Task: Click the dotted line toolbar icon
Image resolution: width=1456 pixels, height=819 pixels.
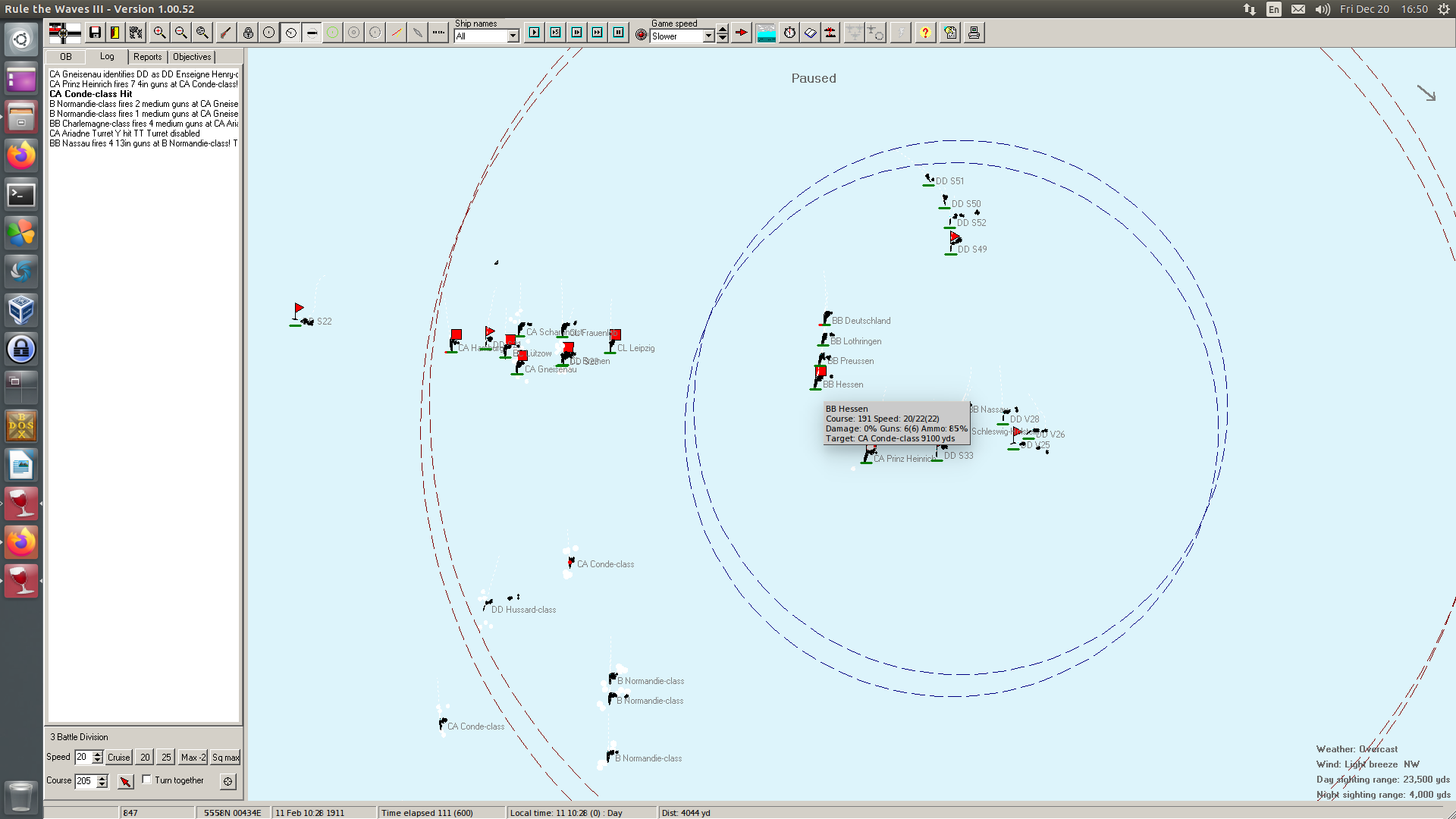Action: click(x=439, y=33)
